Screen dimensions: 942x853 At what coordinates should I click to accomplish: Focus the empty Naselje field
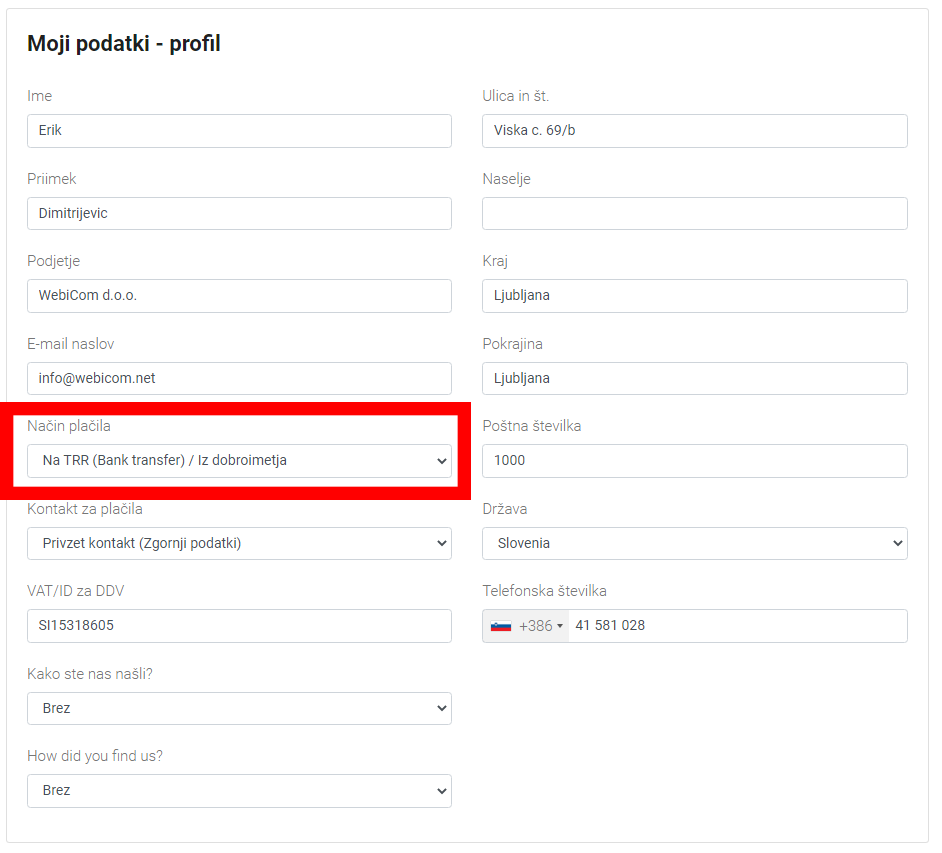pos(694,213)
